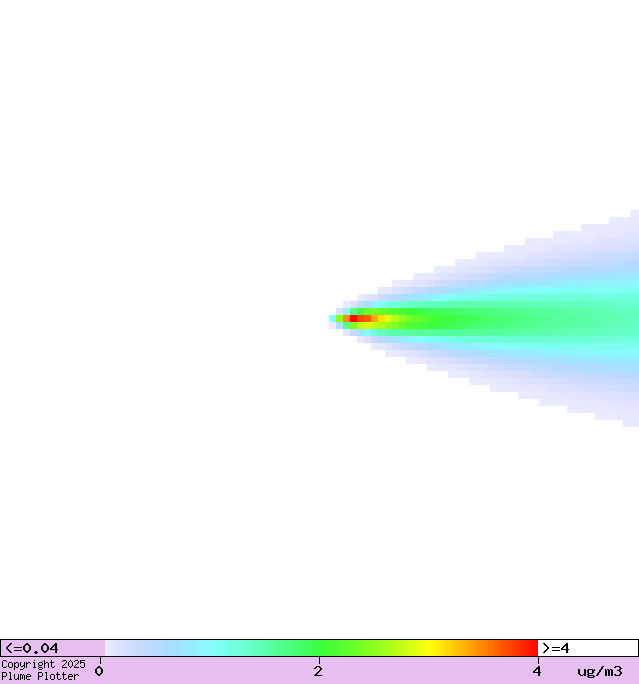Click the "Copyright 2025" text
Viewport: 639px width, 684px height.
click(x=43, y=664)
